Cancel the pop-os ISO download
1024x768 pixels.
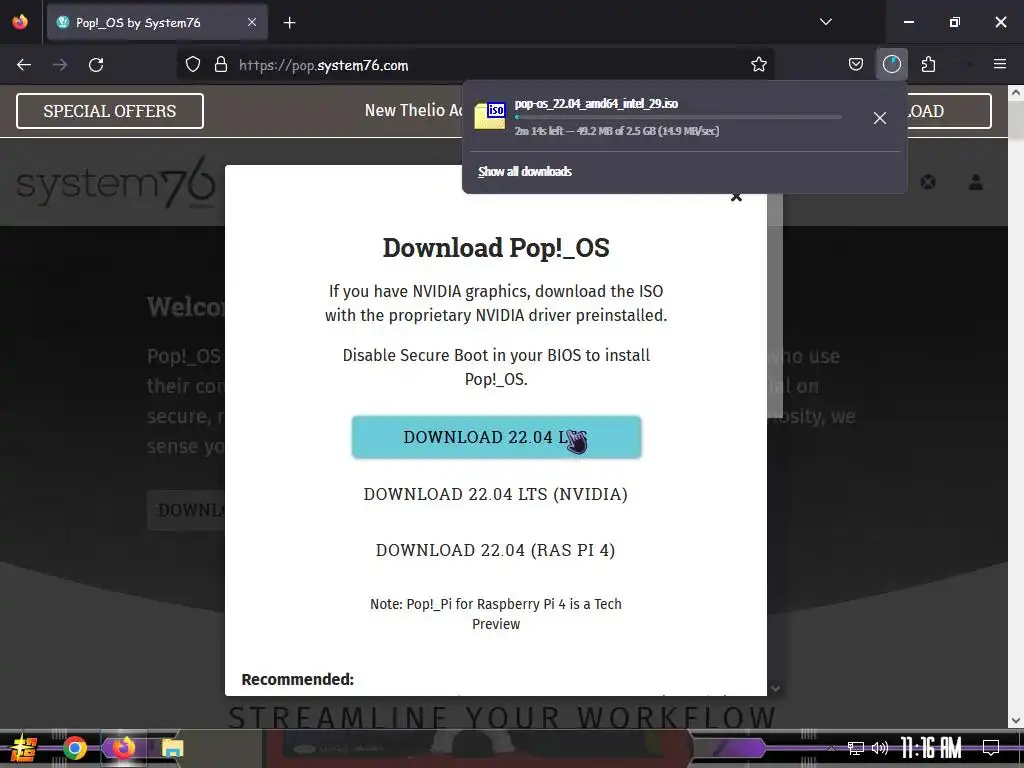click(880, 118)
